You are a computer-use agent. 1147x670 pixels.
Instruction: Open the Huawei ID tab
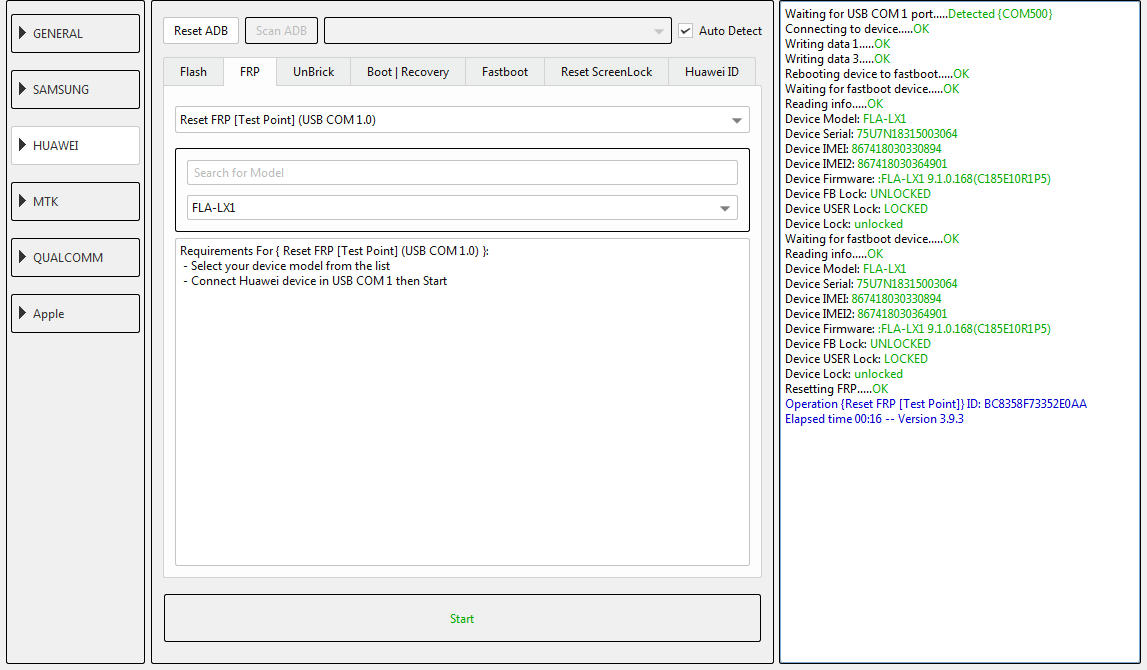(x=712, y=72)
